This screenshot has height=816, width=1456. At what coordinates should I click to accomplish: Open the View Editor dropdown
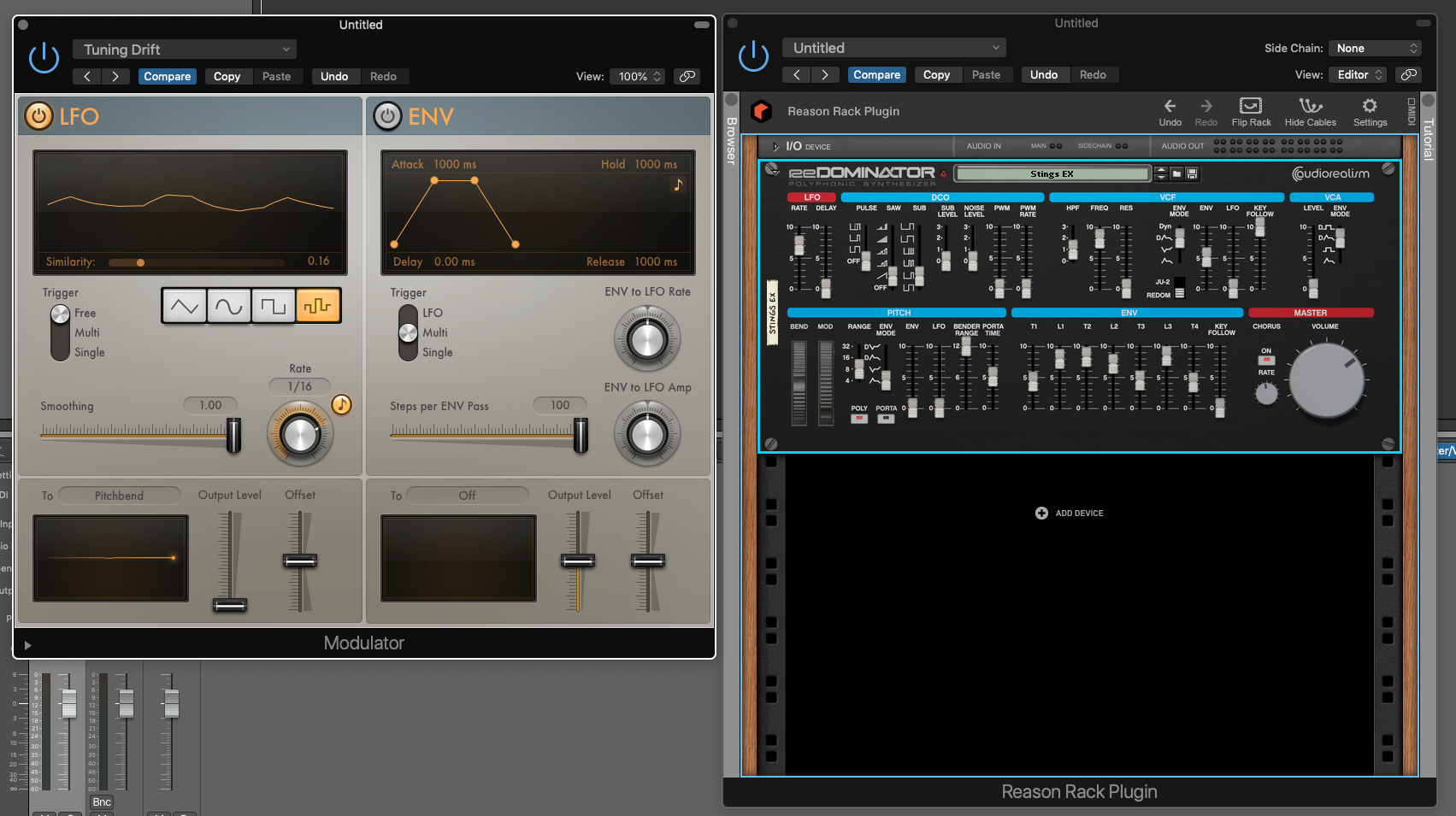point(1359,74)
